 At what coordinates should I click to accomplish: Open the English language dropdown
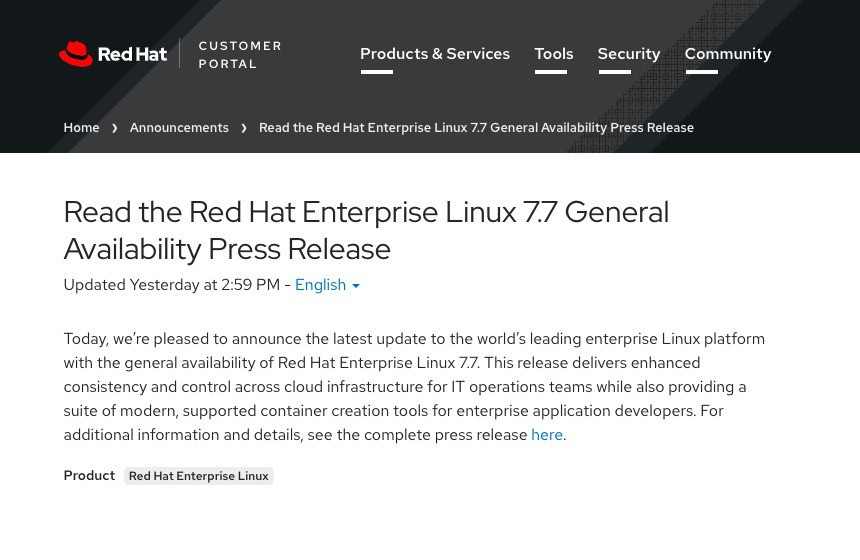[x=321, y=285]
